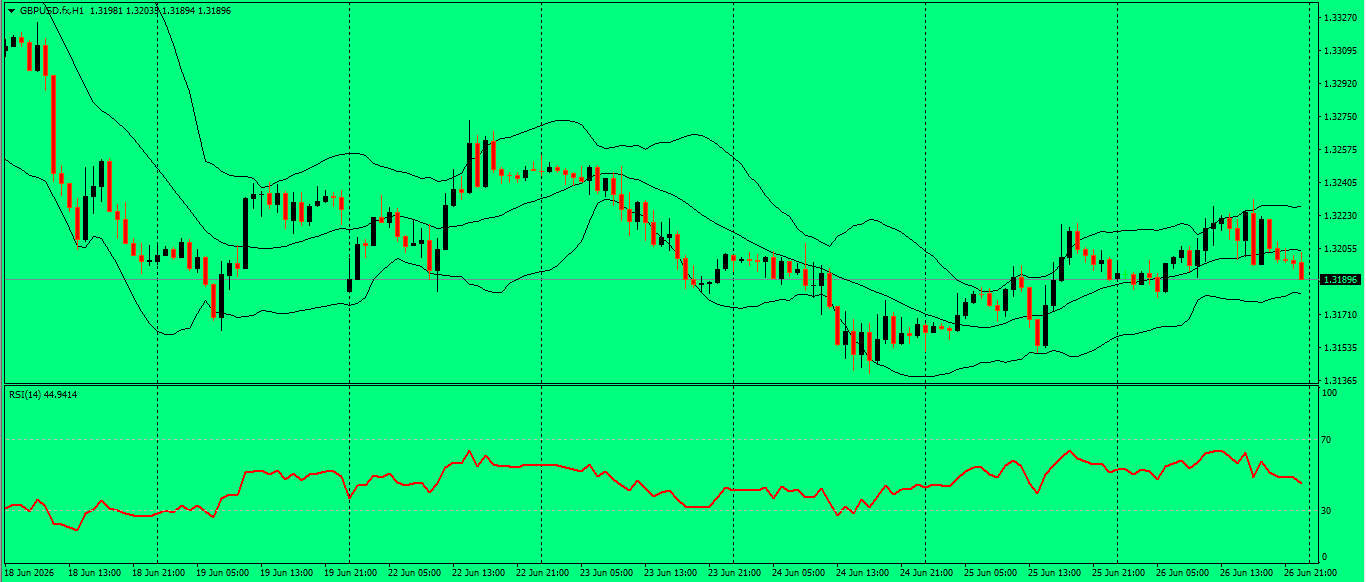The image size is (1366, 582).
Task: Select the 26 Jun 21:00 time label
Action: (x=1309, y=573)
